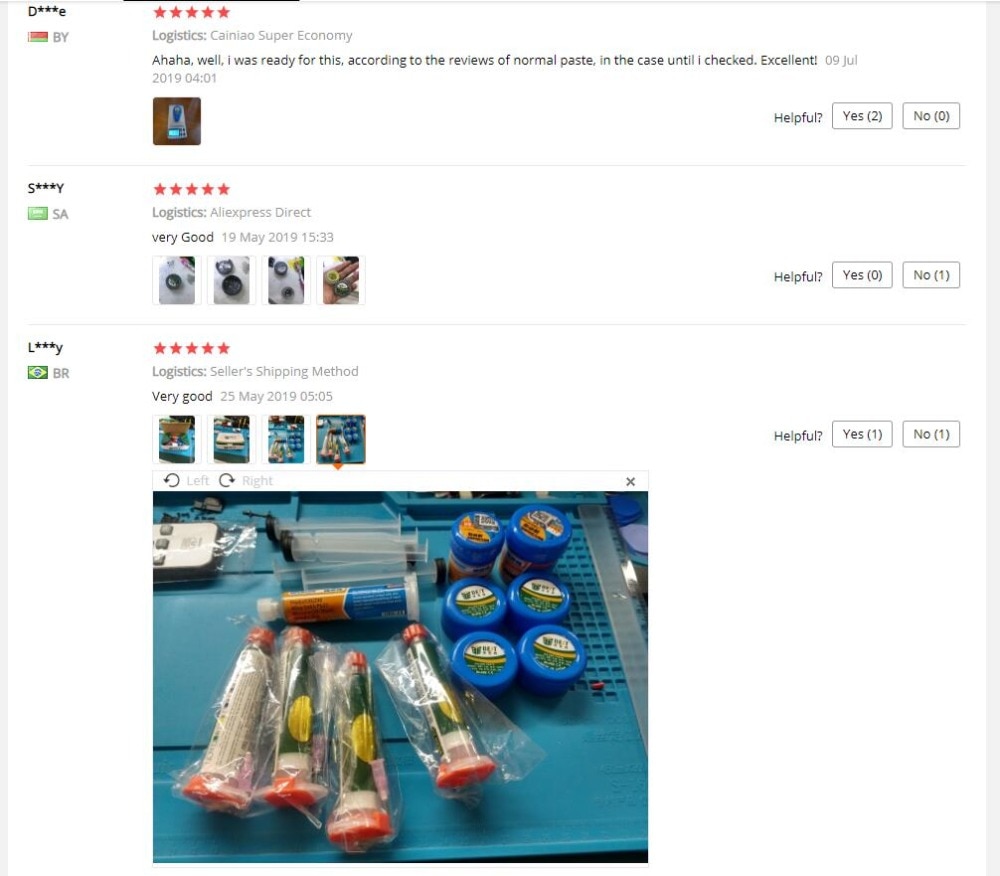Viewport: 1000px width, 876px height.
Task: Open L***y's first review thumbnail
Action: click(x=177, y=439)
